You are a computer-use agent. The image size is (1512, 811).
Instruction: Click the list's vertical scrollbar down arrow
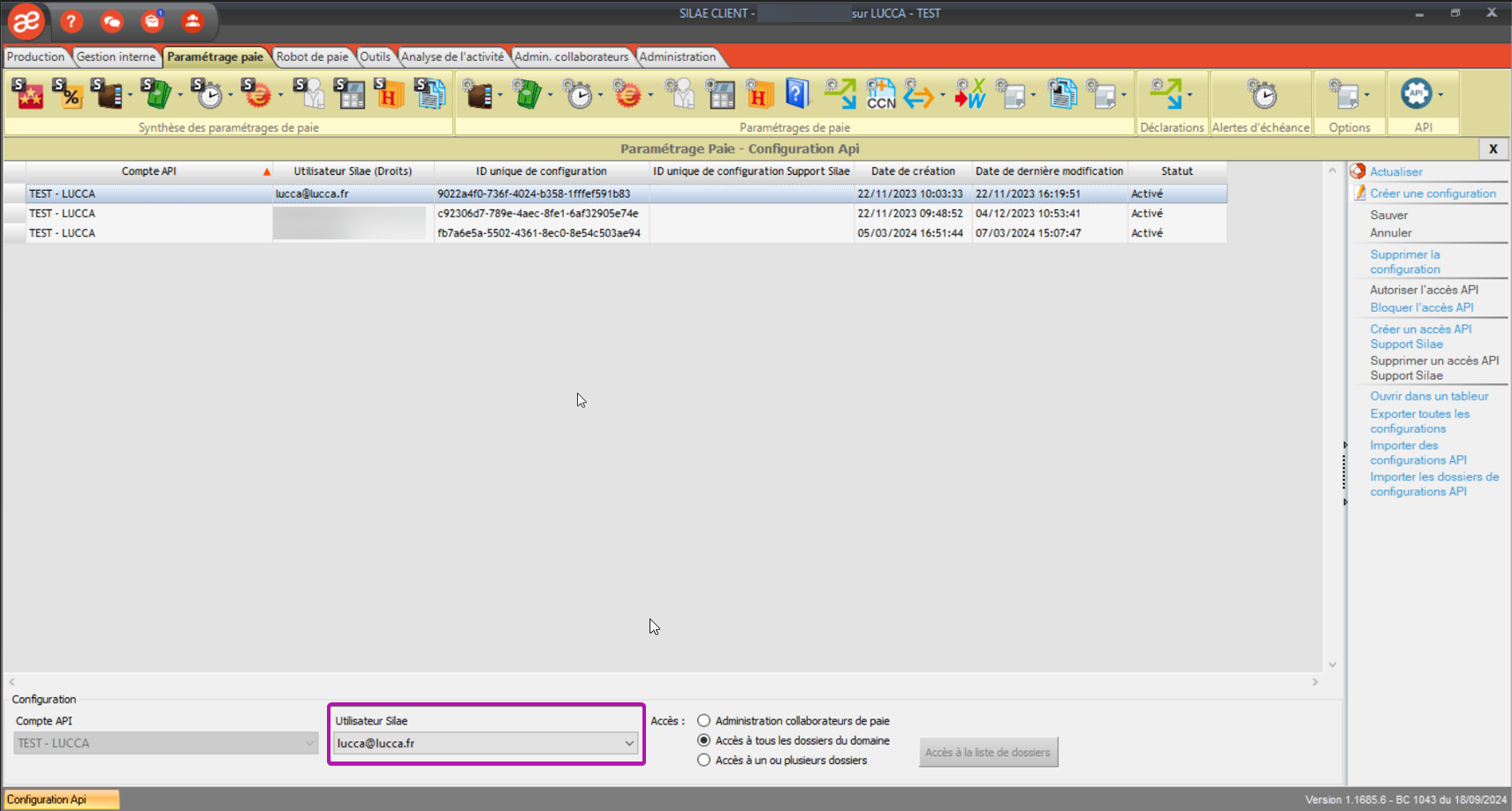coord(1333,665)
